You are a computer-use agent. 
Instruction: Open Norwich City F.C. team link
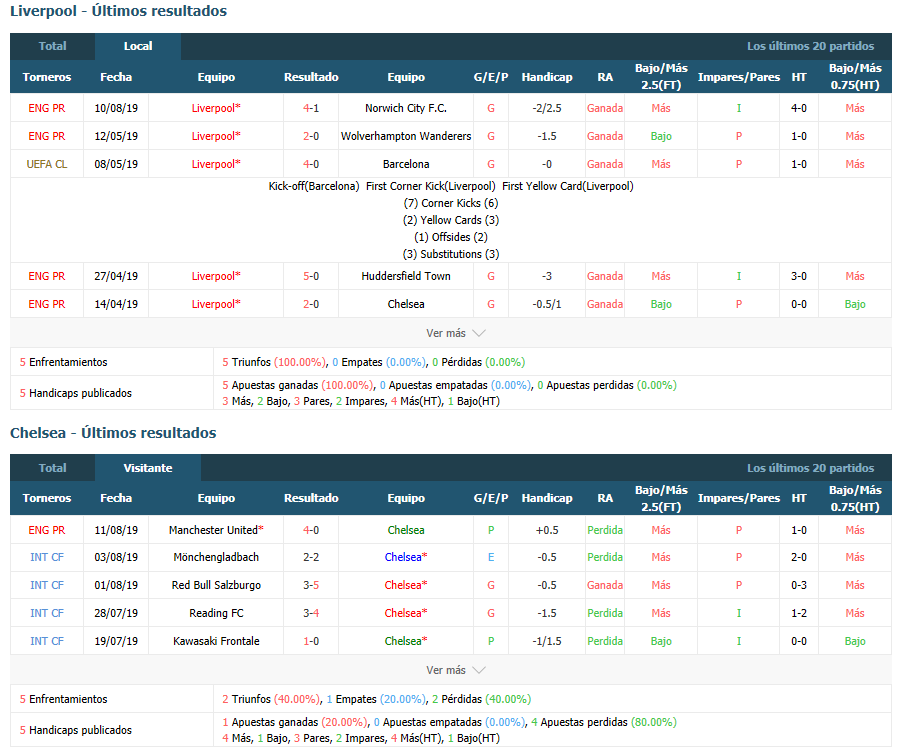click(x=406, y=108)
